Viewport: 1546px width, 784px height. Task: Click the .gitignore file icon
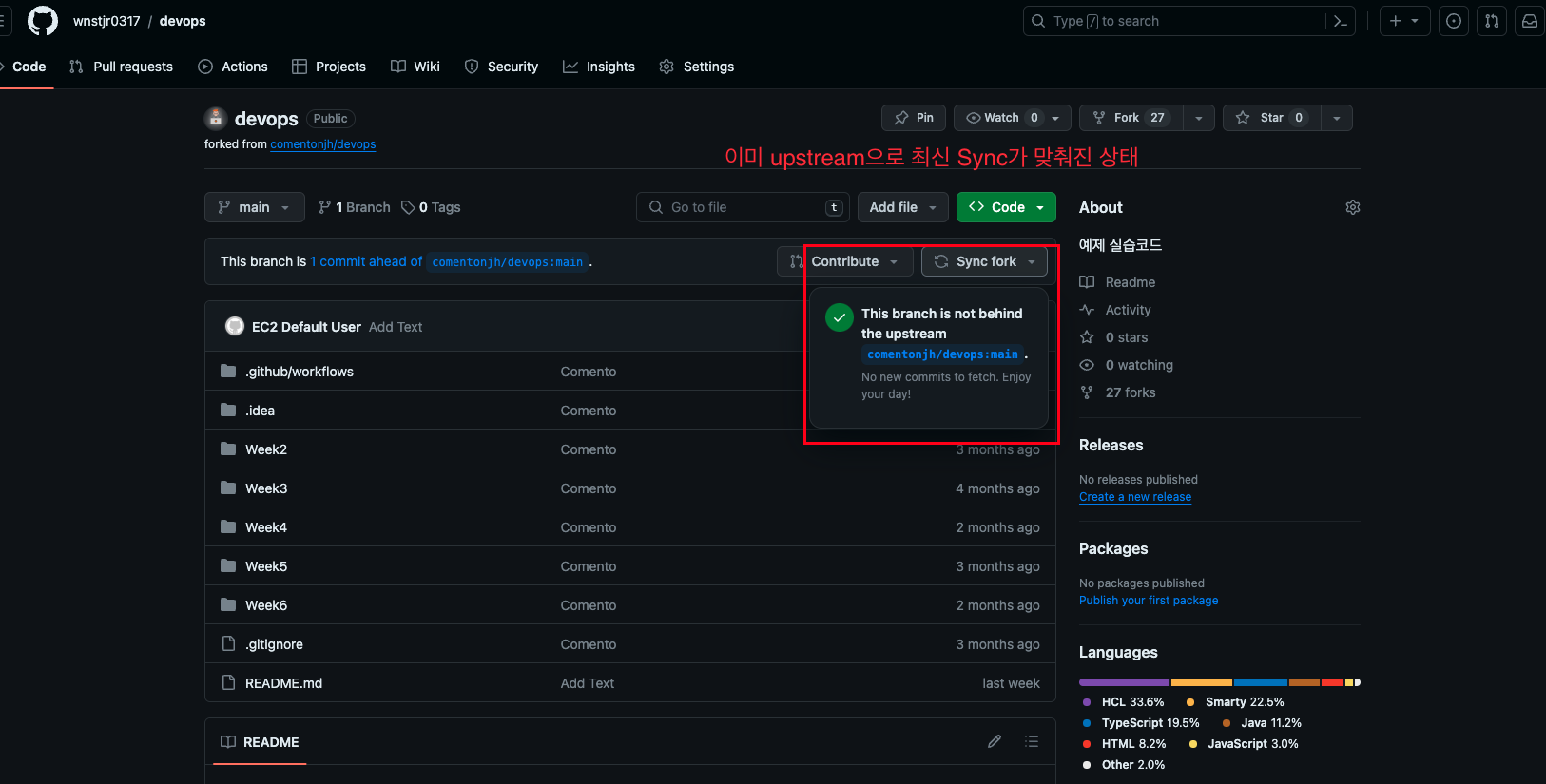point(228,643)
